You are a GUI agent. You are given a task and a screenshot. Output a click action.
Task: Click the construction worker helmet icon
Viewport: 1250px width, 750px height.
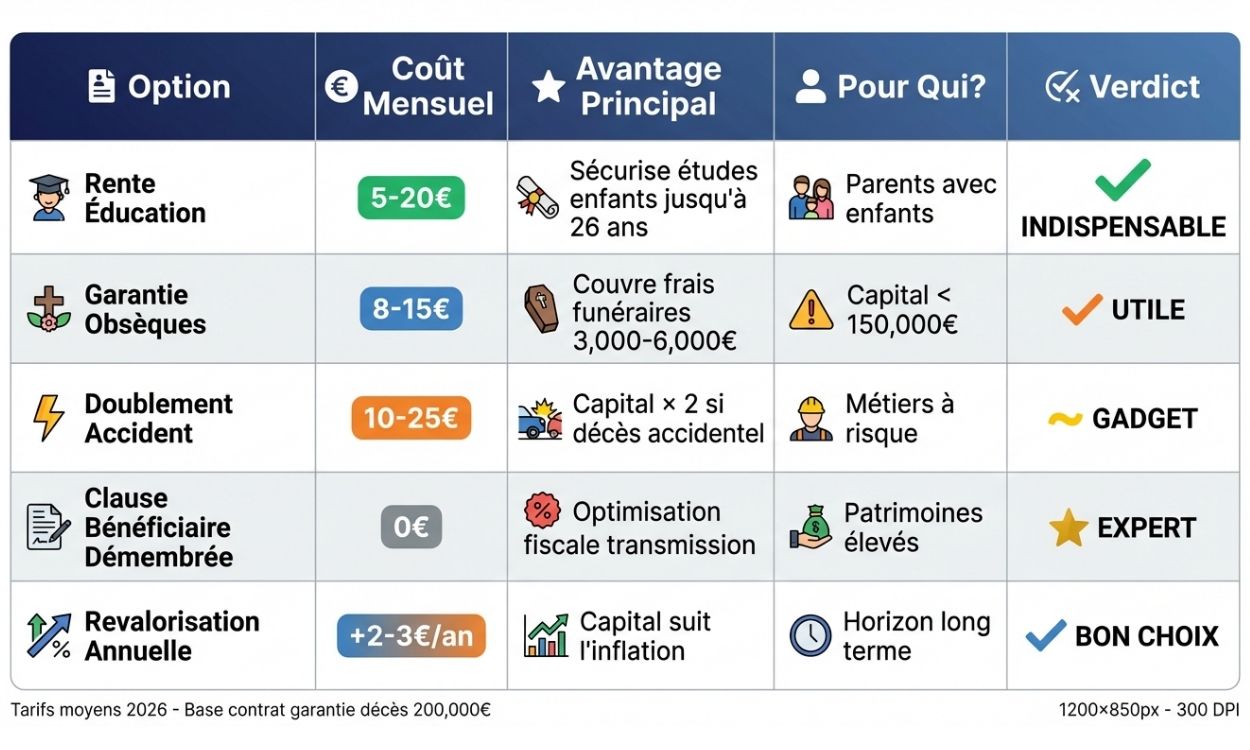point(810,418)
